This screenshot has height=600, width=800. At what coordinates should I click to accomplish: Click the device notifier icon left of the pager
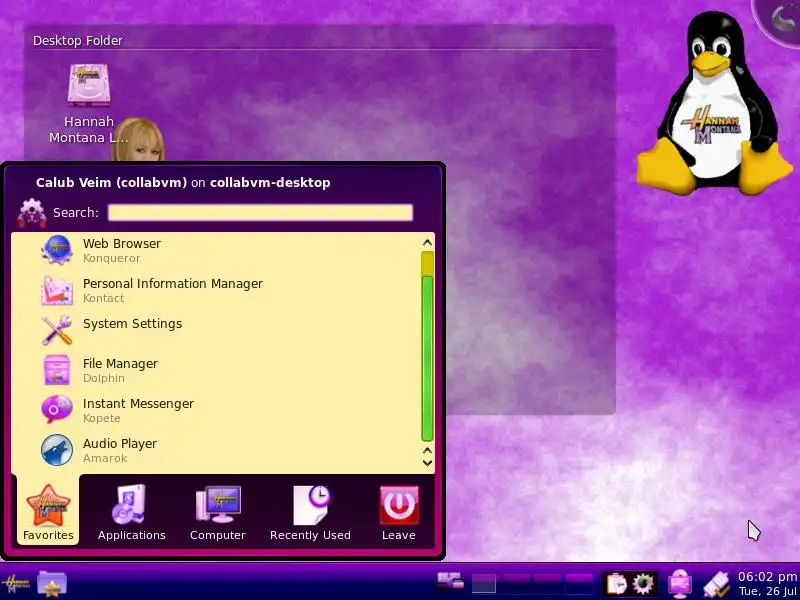[x=451, y=582]
